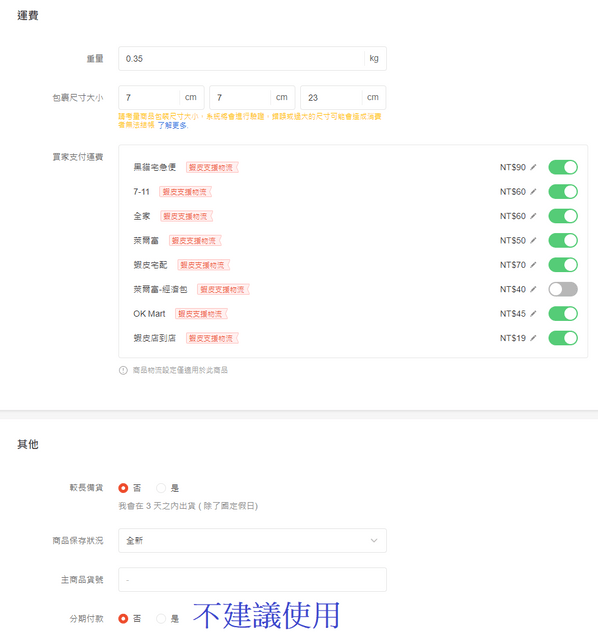Screen dimensions: 598x640
Task: Edit OK Mart NT$45 fee pencil icon
Action: [x=533, y=314]
